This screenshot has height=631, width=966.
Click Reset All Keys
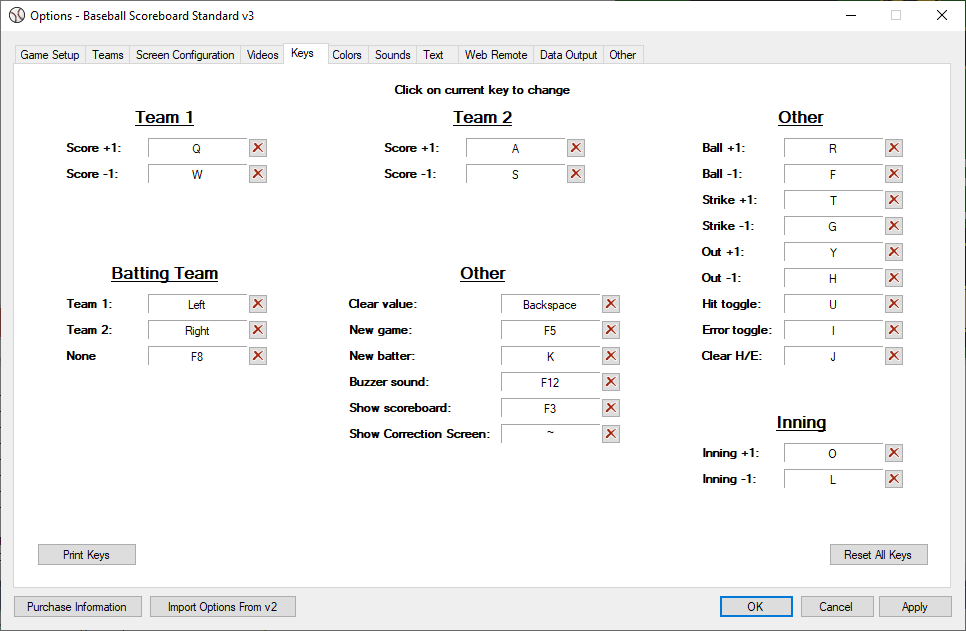click(x=878, y=555)
